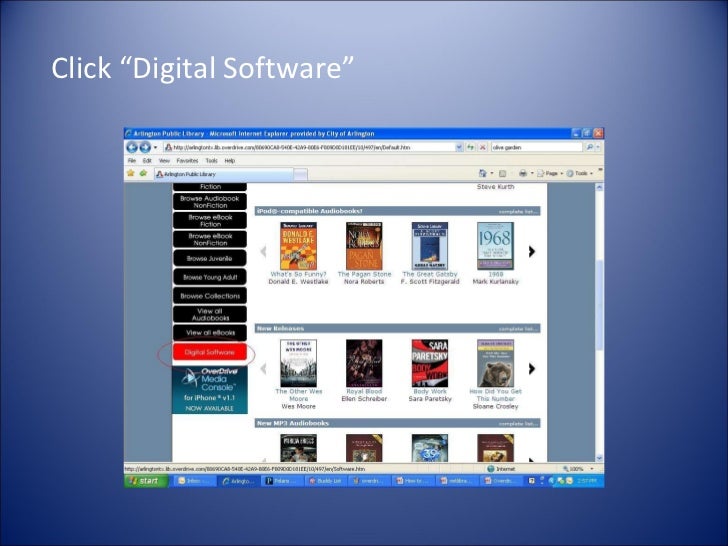728x546 pixels.
Task: Click previous arrow in New Releases row
Action: pos(263,369)
